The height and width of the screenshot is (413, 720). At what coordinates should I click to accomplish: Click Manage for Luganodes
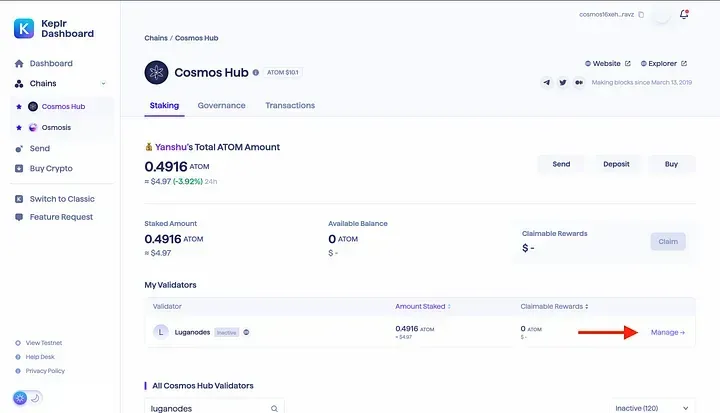668,332
